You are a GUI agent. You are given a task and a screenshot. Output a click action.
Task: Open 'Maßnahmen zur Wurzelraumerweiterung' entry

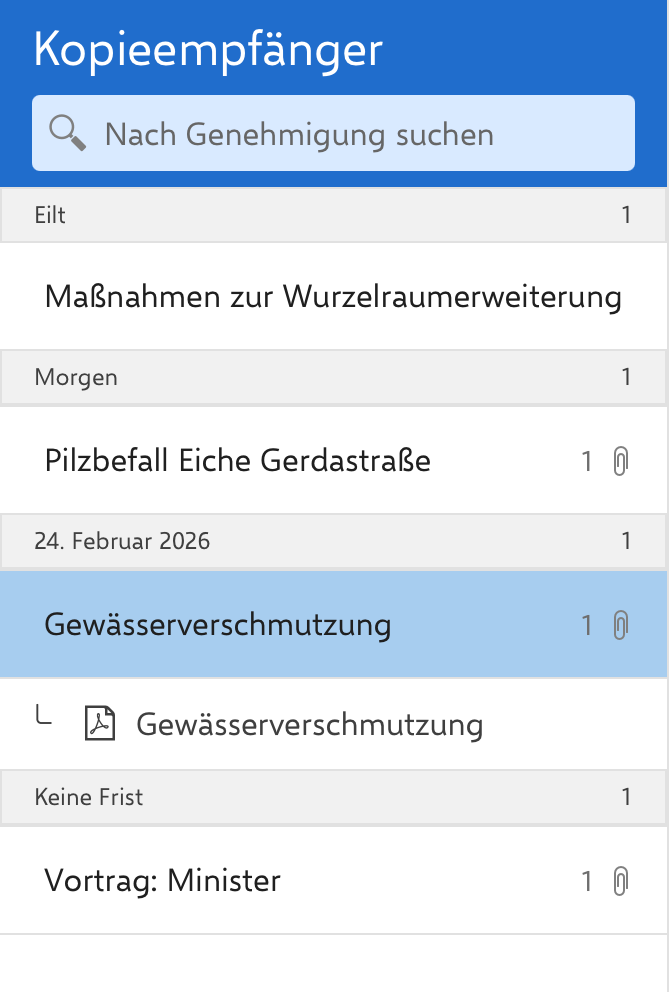pyautogui.click(x=333, y=297)
